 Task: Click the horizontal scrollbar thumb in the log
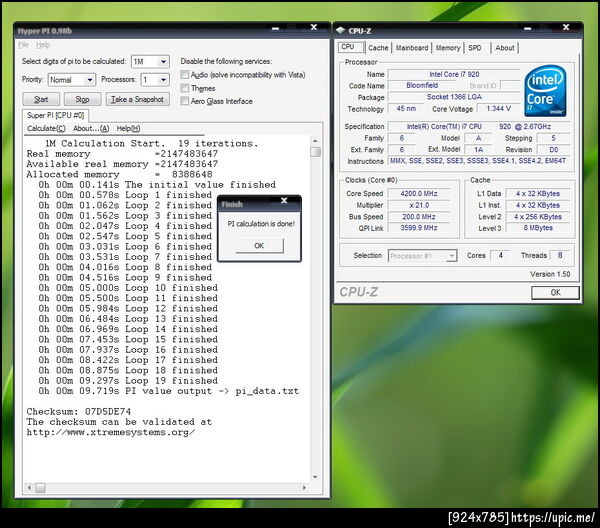[x=40, y=488]
